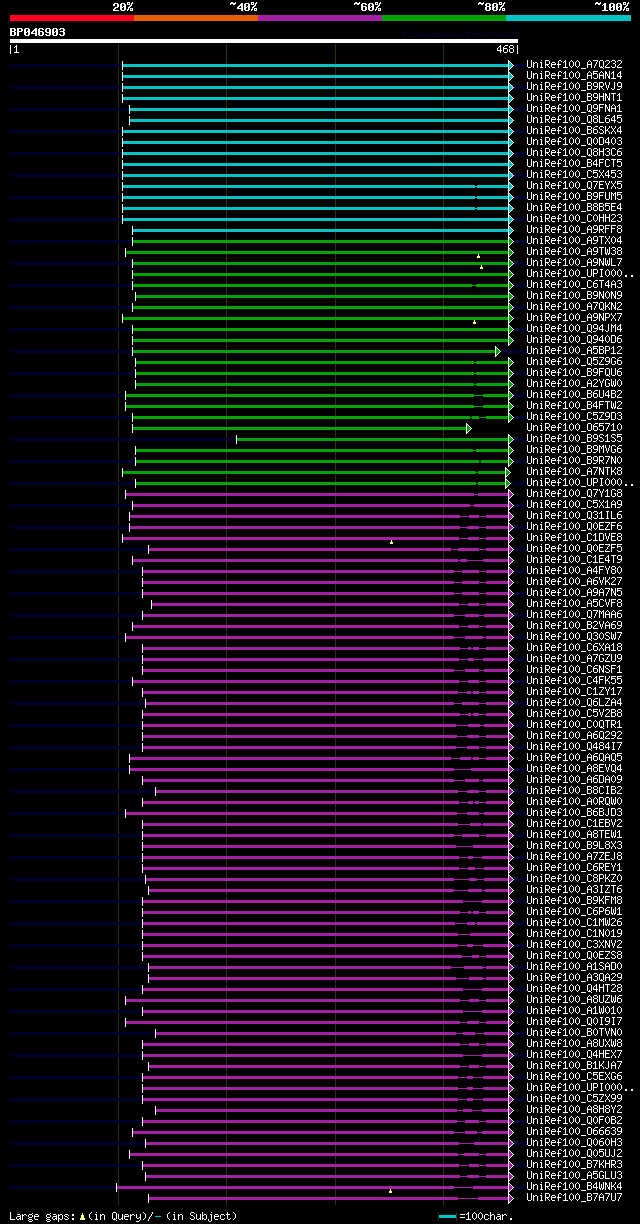Open hit UniRef100_Q9FNA1
Viewport: 640px width, 1224px height.
point(574,109)
